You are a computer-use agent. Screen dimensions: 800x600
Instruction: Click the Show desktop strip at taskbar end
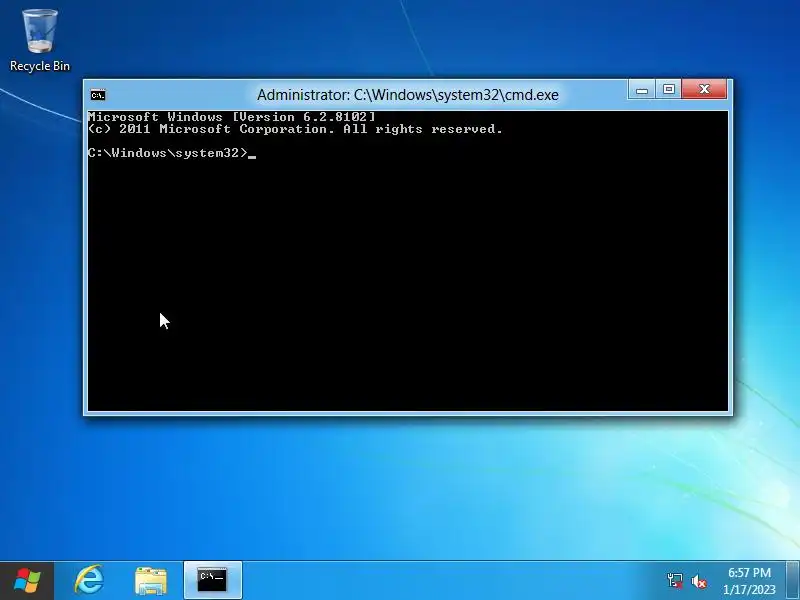(792, 581)
